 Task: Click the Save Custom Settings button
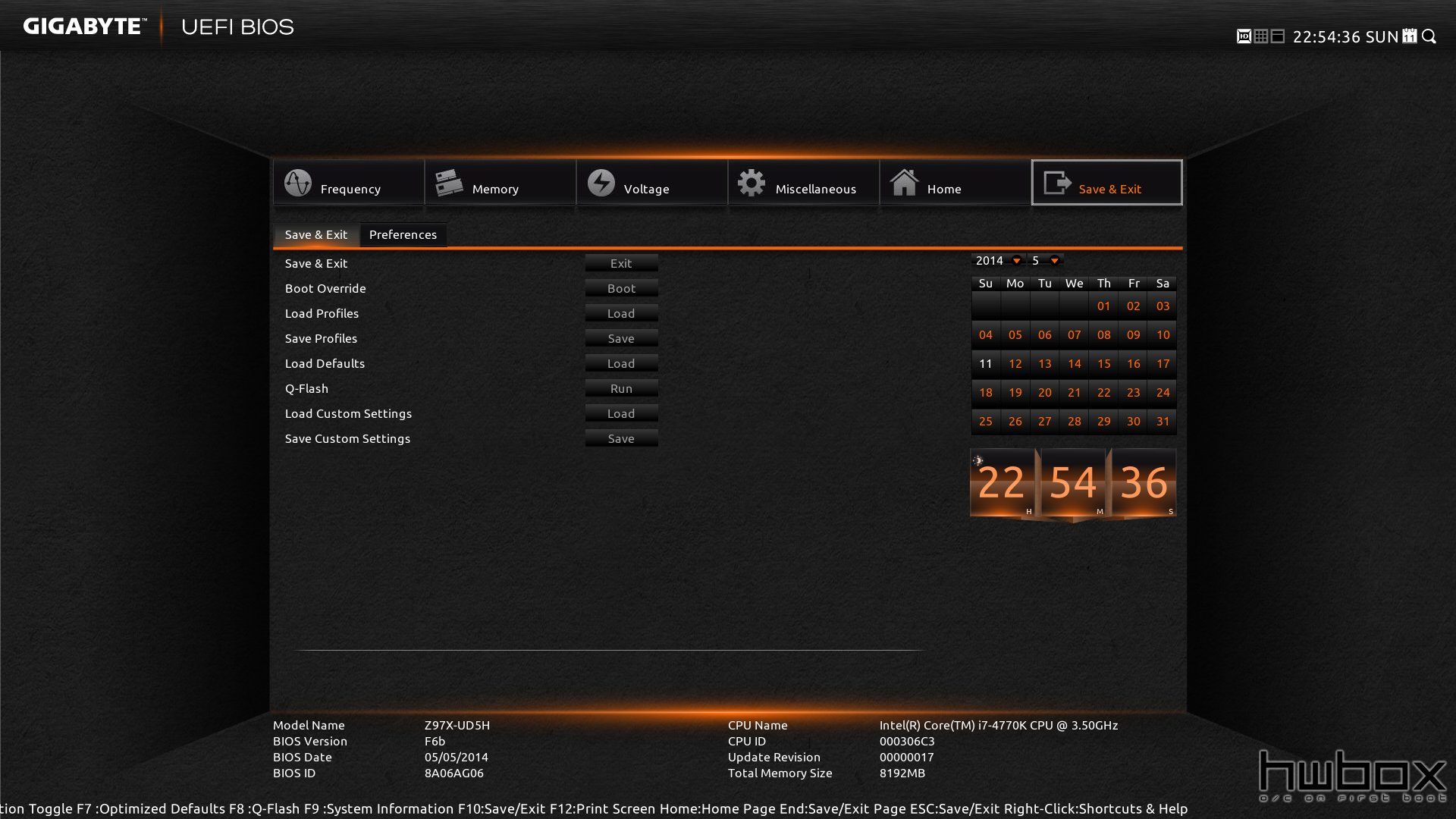621,438
